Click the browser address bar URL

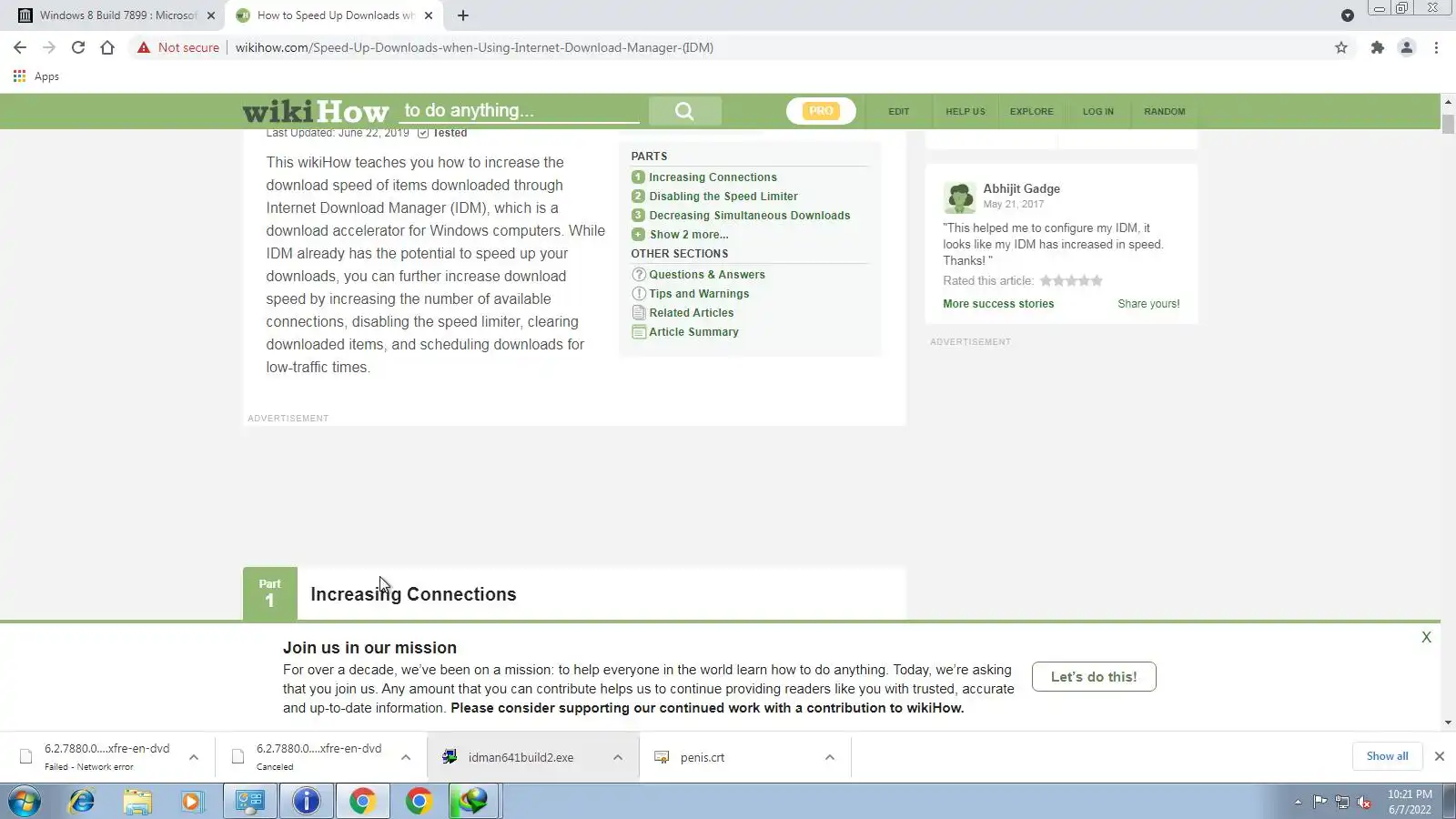[474, 47]
